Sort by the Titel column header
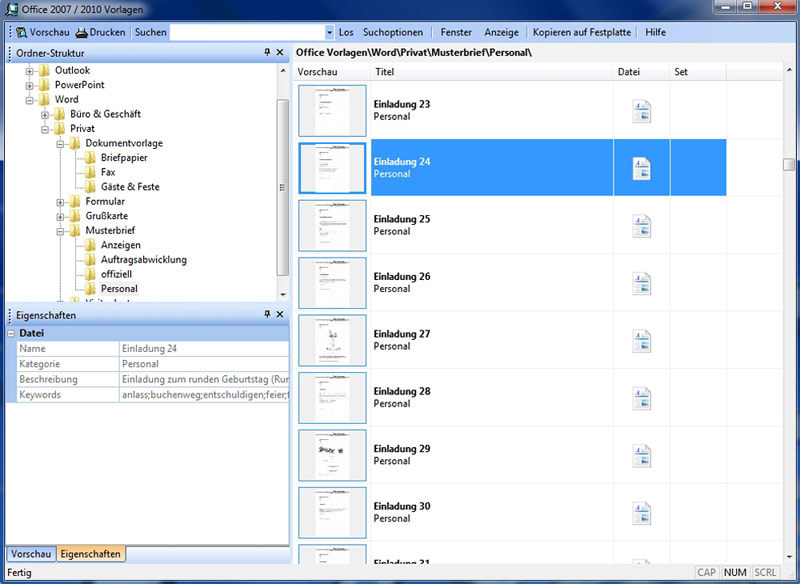The height and width of the screenshot is (584, 800). pos(491,72)
